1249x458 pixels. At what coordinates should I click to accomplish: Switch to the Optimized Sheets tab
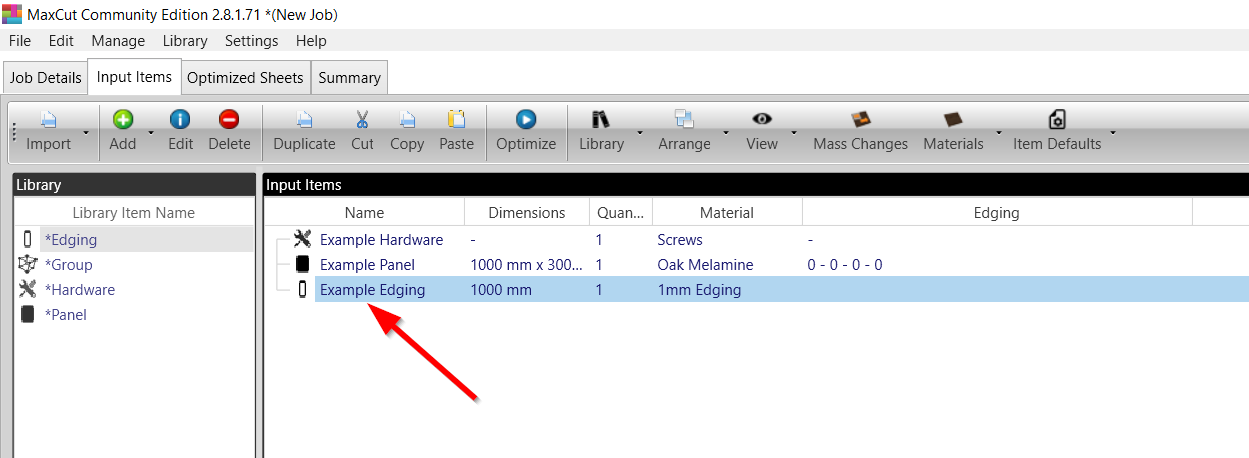[245, 77]
